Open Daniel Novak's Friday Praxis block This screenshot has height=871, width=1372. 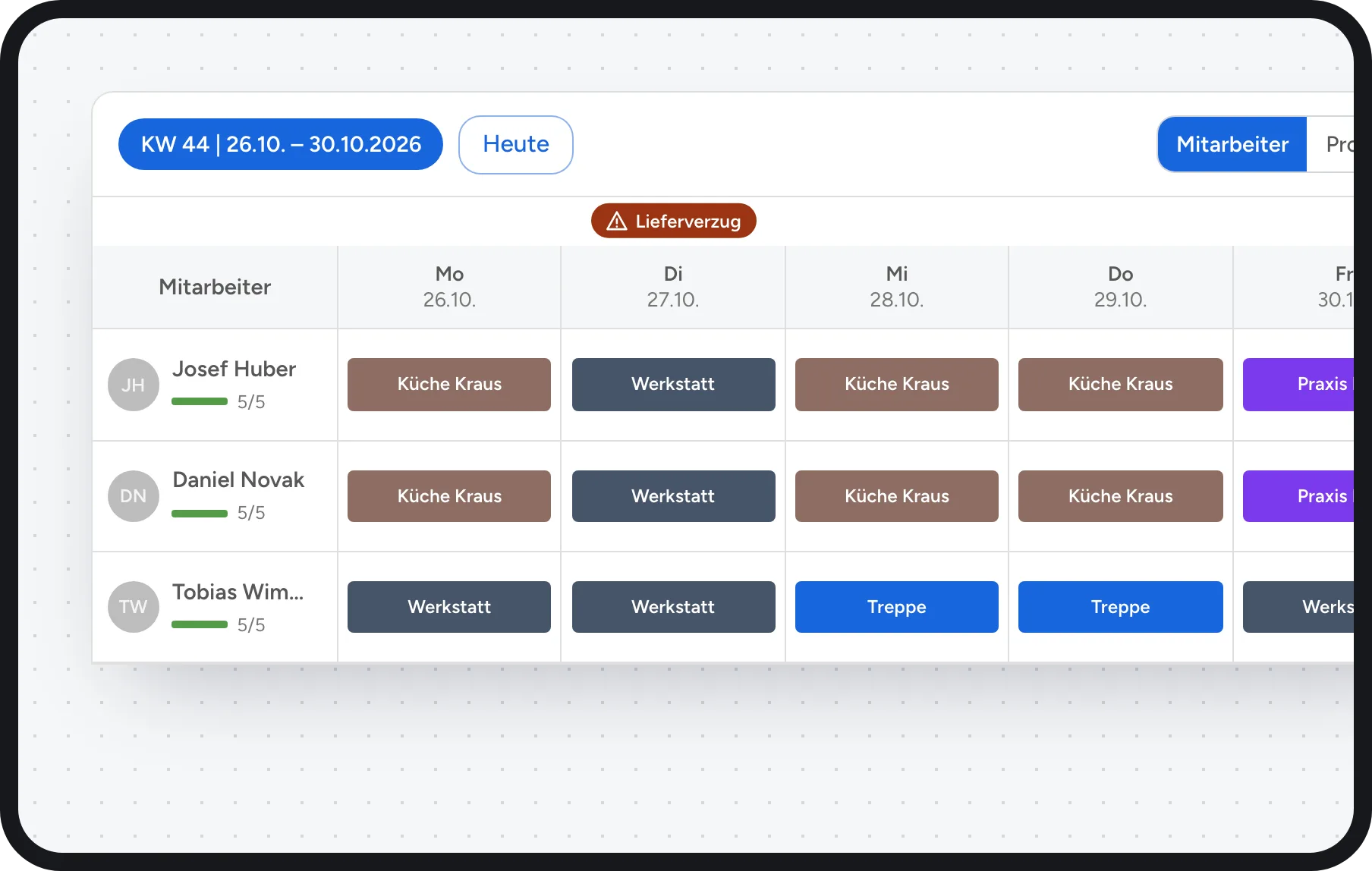(x=1298, y=496)
